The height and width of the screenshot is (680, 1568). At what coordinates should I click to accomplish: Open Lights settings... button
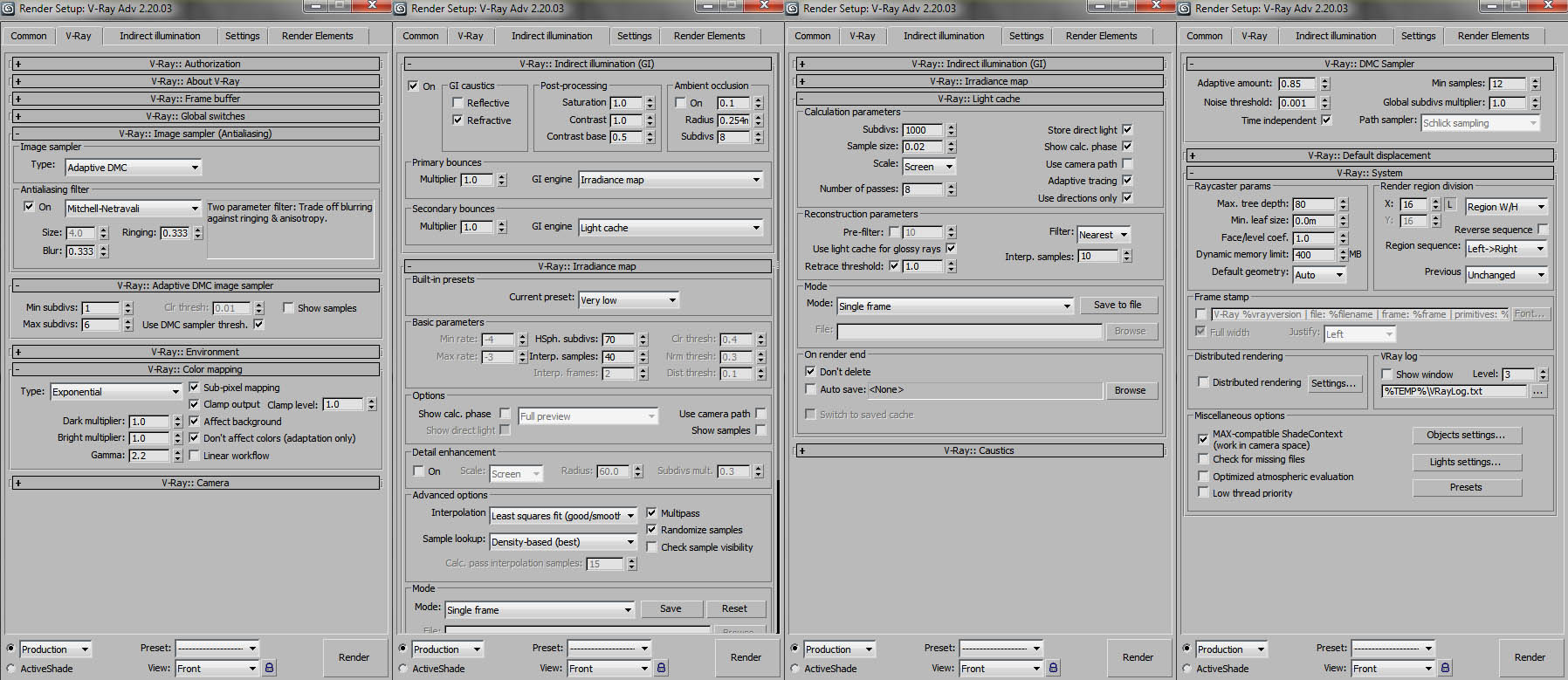1466,462
